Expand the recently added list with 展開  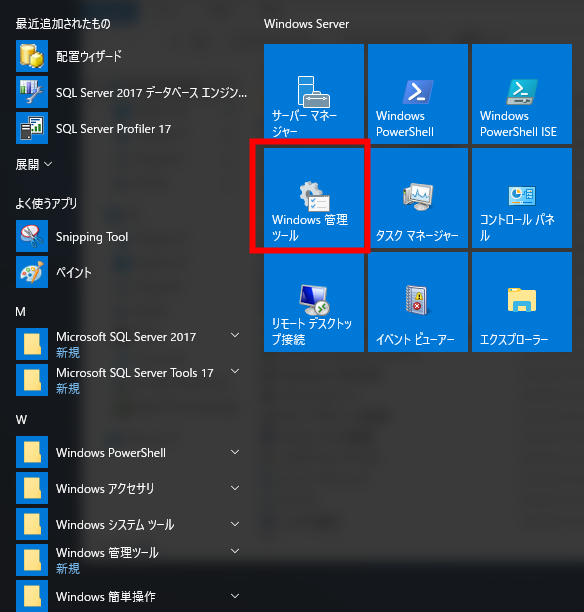coord(34,164)
